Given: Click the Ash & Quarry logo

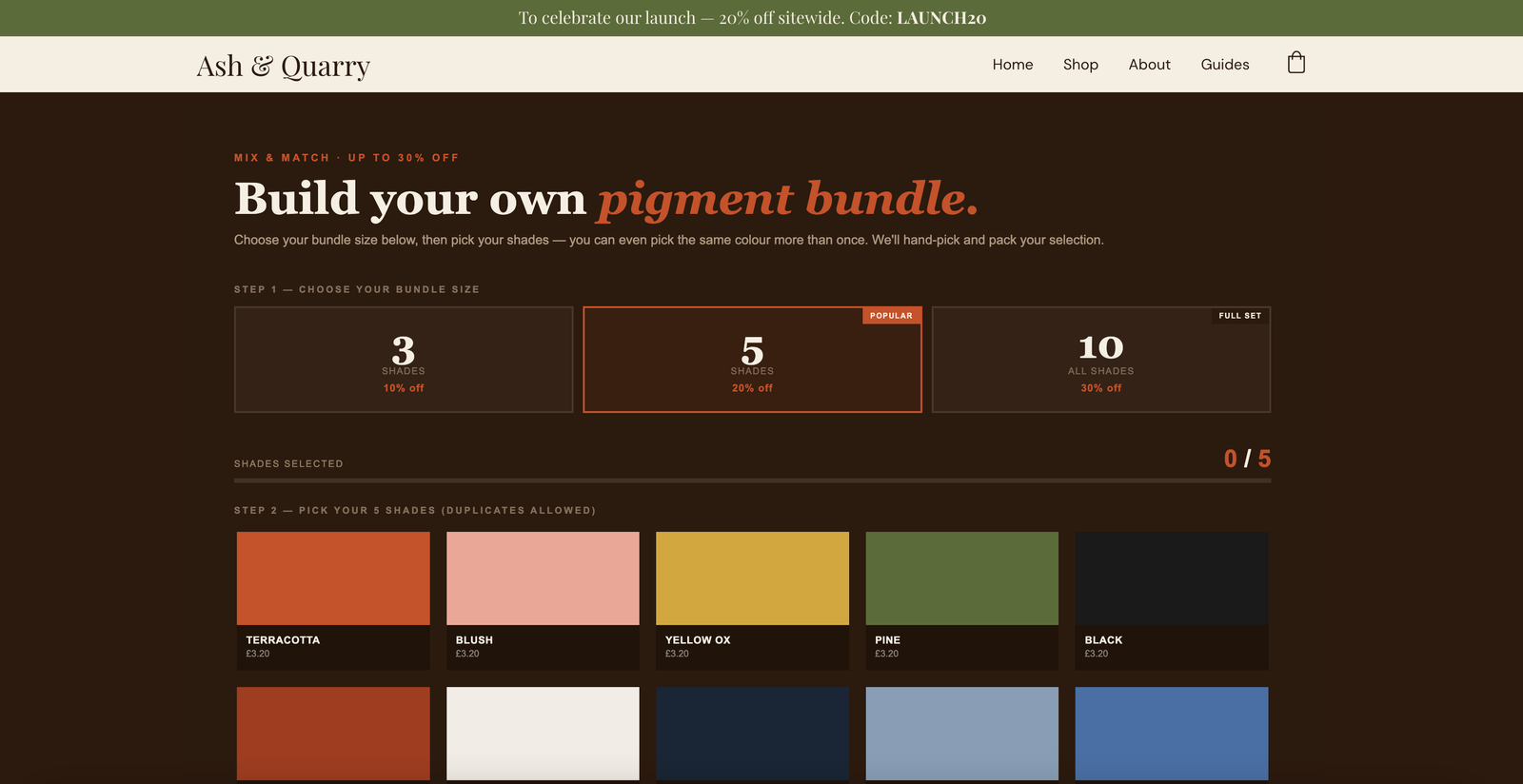Looking at the screenshot, I should tap(283, 66).
